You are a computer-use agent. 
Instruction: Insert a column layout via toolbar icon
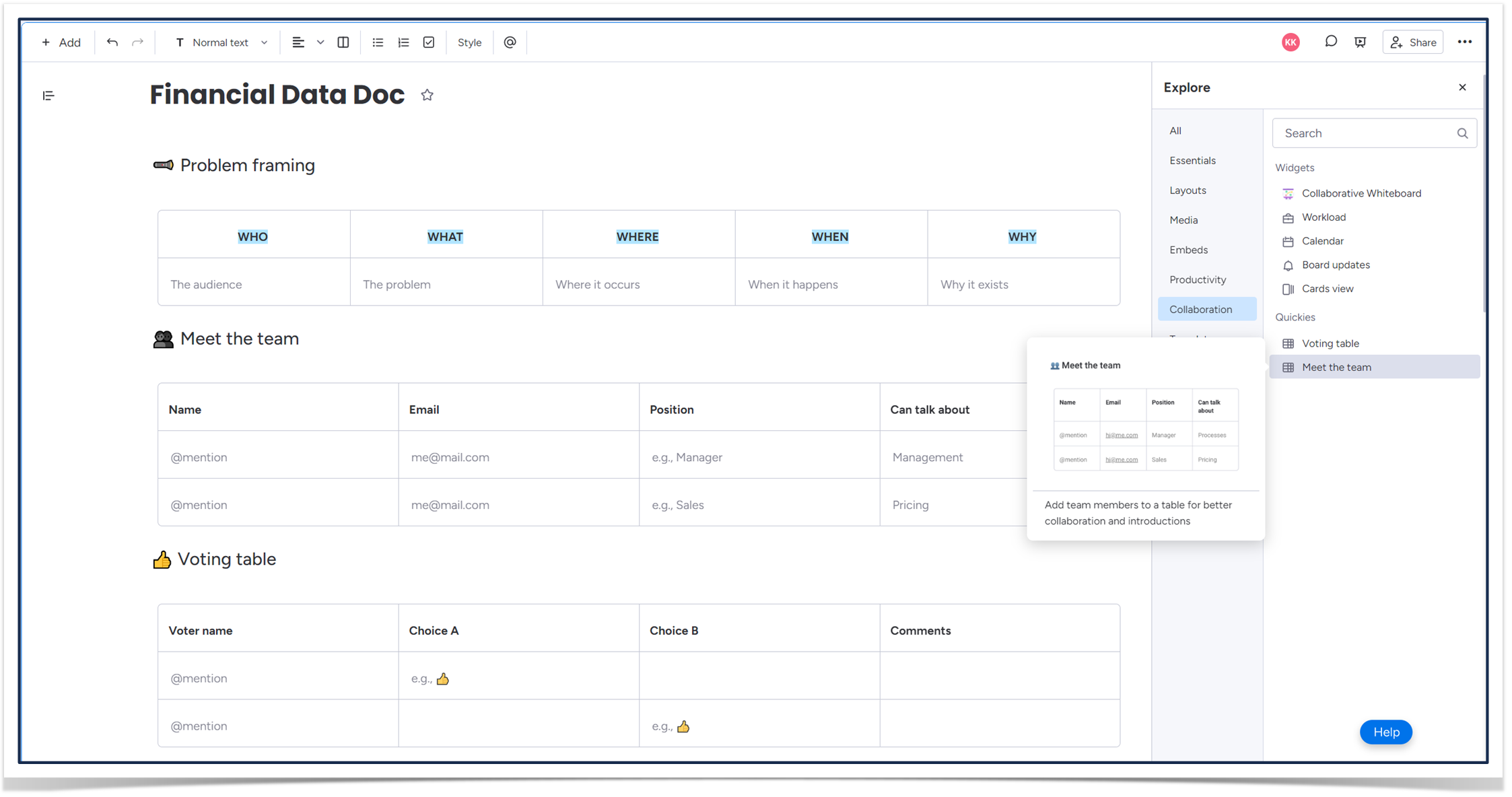pyautogui.click(x=343, y=42)
